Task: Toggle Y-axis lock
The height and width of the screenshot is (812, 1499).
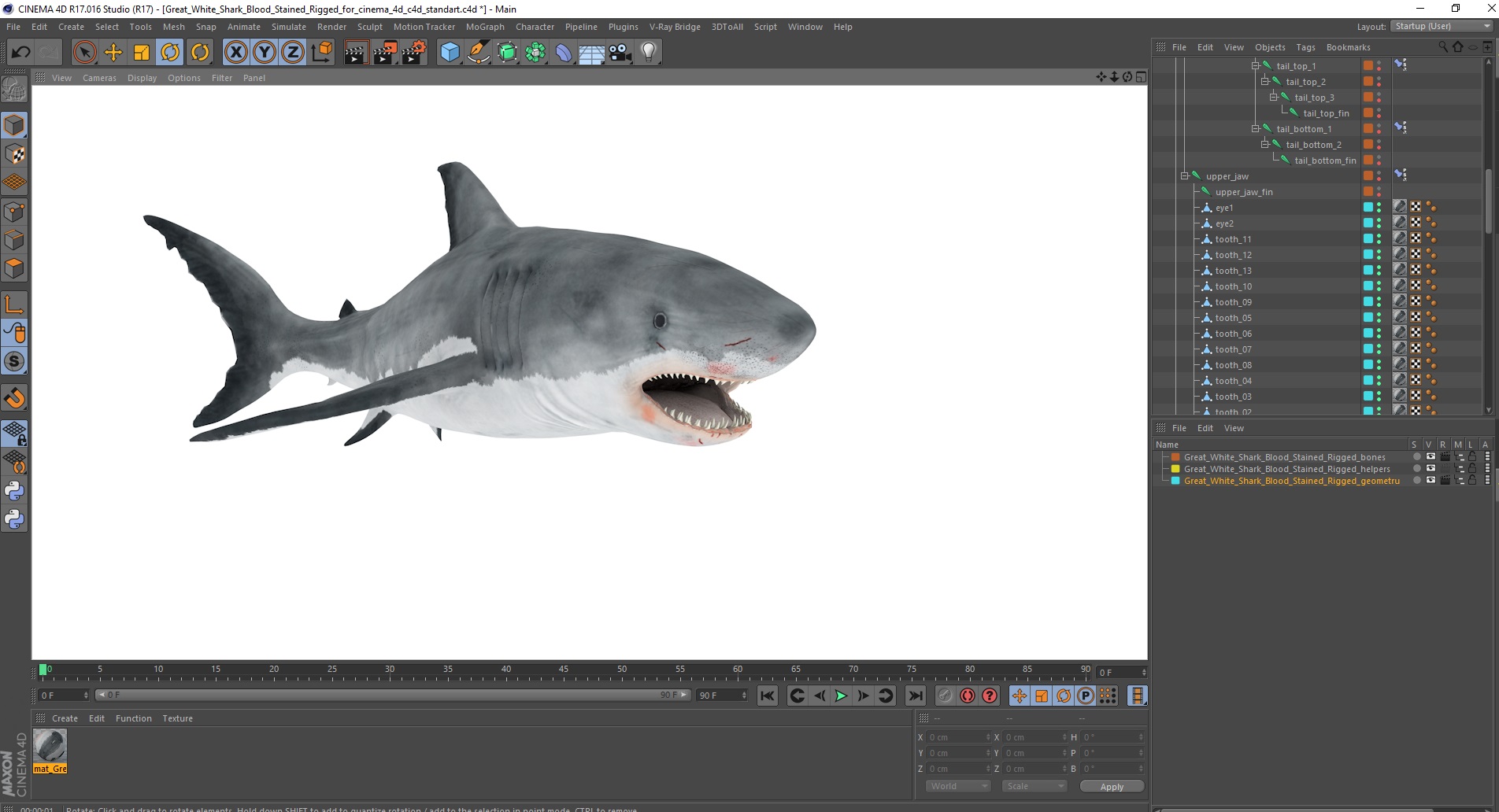Action: [265, 53]
